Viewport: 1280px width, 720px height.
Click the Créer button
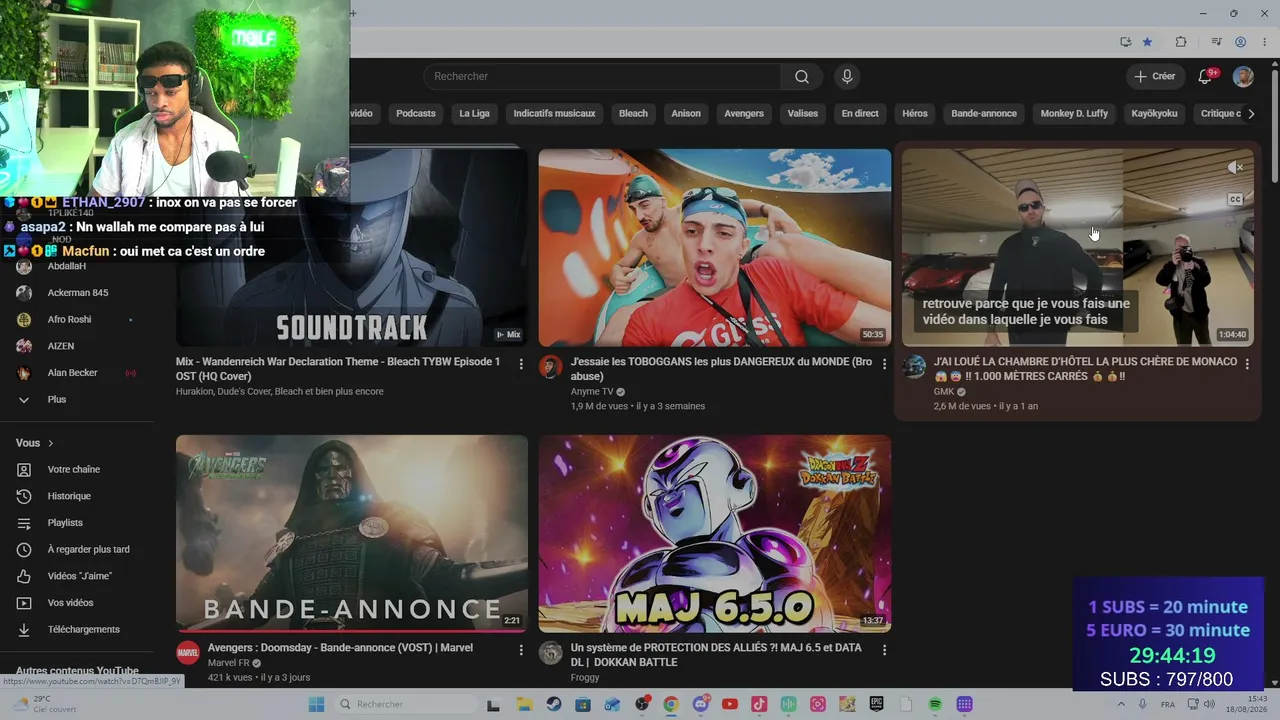1155,77
